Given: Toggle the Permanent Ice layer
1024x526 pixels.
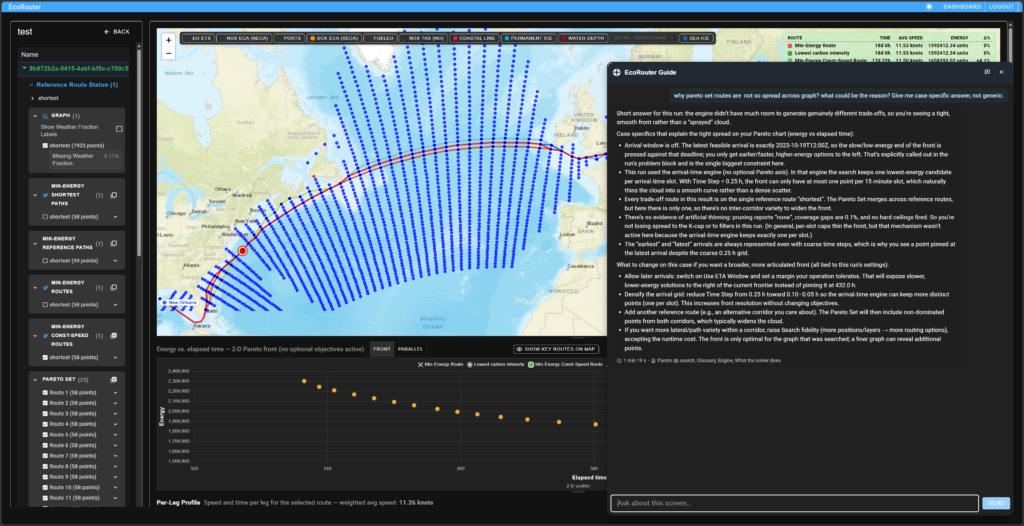Looking at the screenshot, I should point(528,39).
